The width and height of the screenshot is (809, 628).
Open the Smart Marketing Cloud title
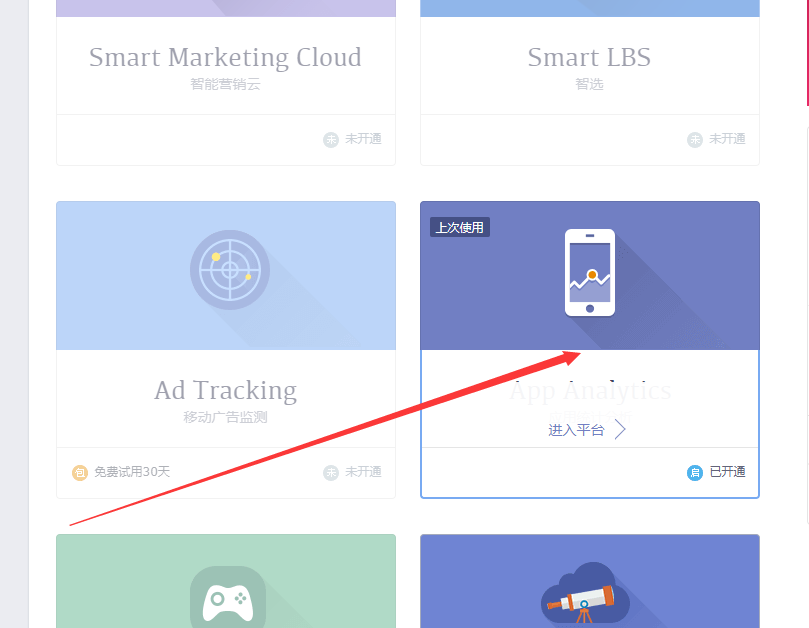(225, 57)
